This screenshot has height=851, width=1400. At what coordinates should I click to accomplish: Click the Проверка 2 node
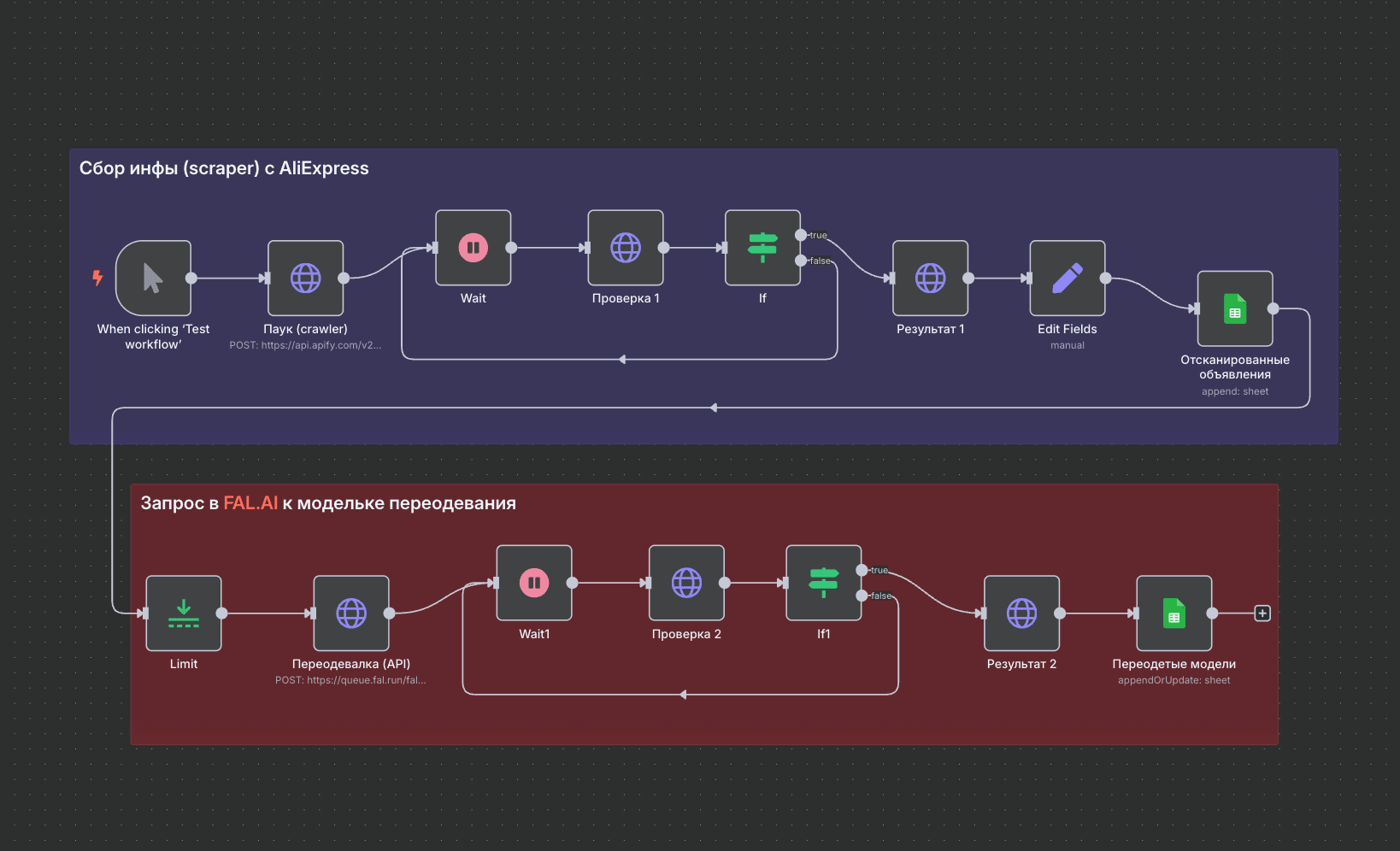tap(686, 583)
